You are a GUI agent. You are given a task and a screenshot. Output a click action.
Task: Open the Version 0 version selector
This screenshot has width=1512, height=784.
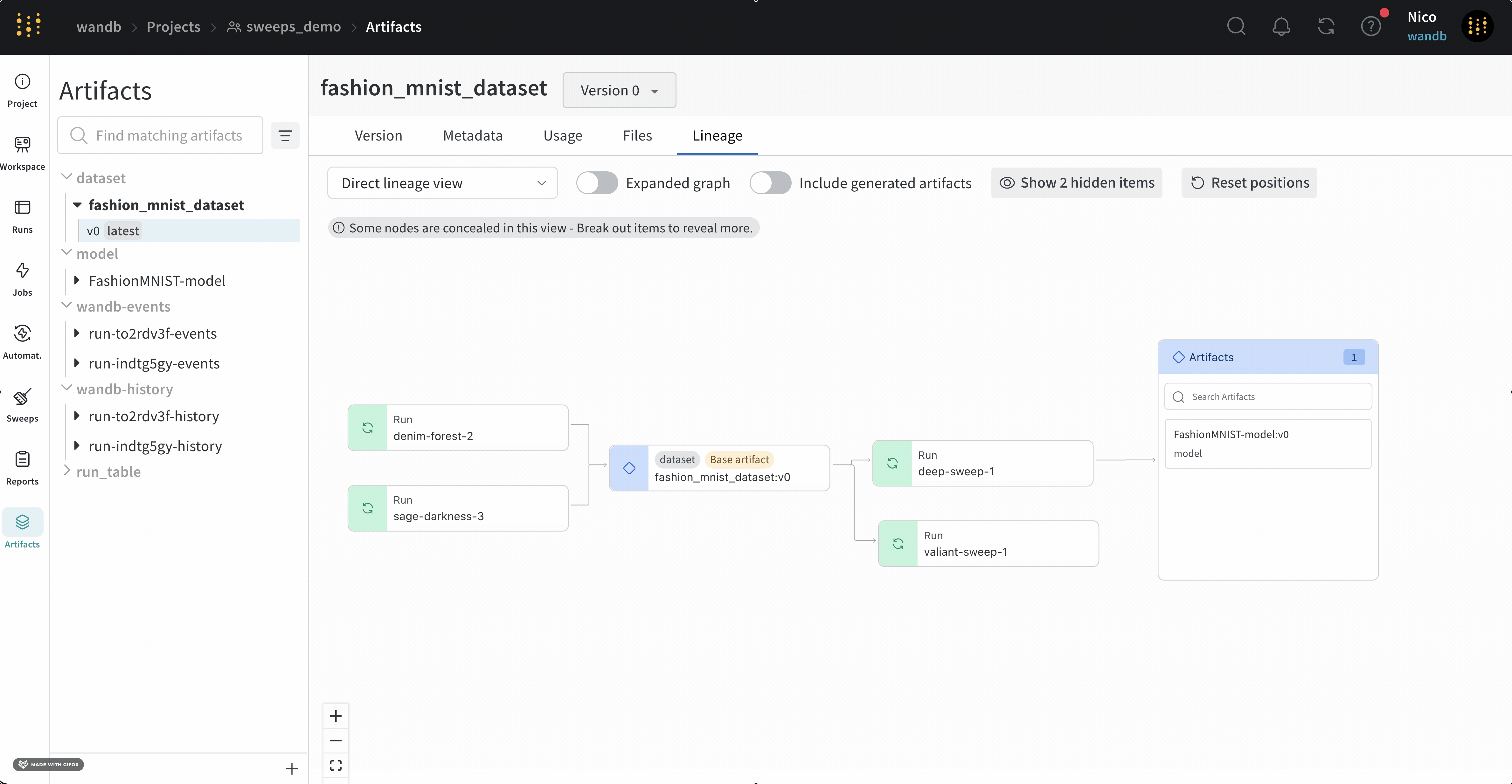(619, 90)
